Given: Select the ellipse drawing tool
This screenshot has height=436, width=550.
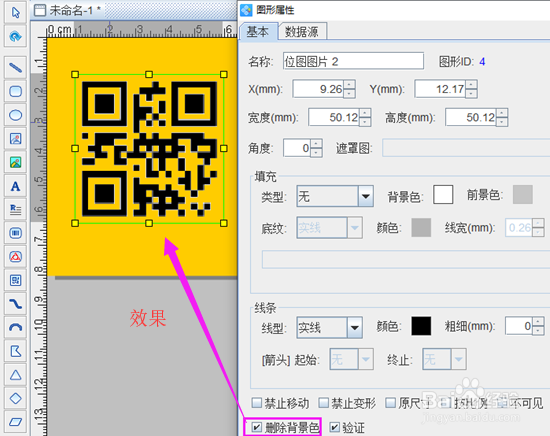Looking at the screenshot, I should click(15, 115).
